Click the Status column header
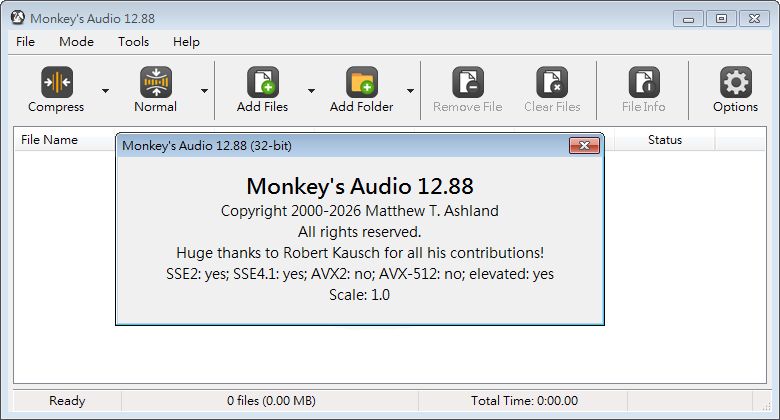The width and height of the screenshot is (780, 420). (665, 140)
